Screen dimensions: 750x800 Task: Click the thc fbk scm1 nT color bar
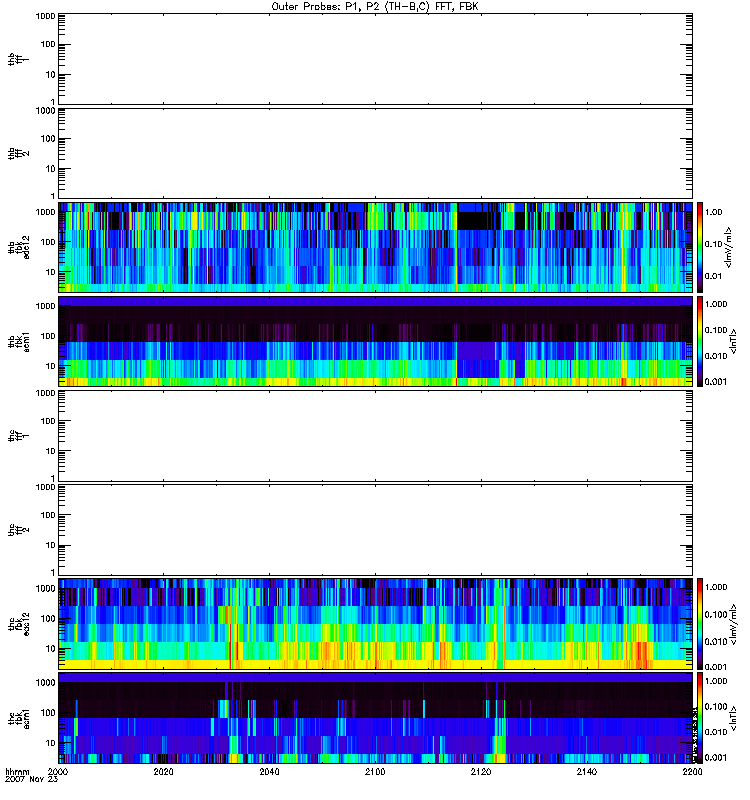click(700, 718)
